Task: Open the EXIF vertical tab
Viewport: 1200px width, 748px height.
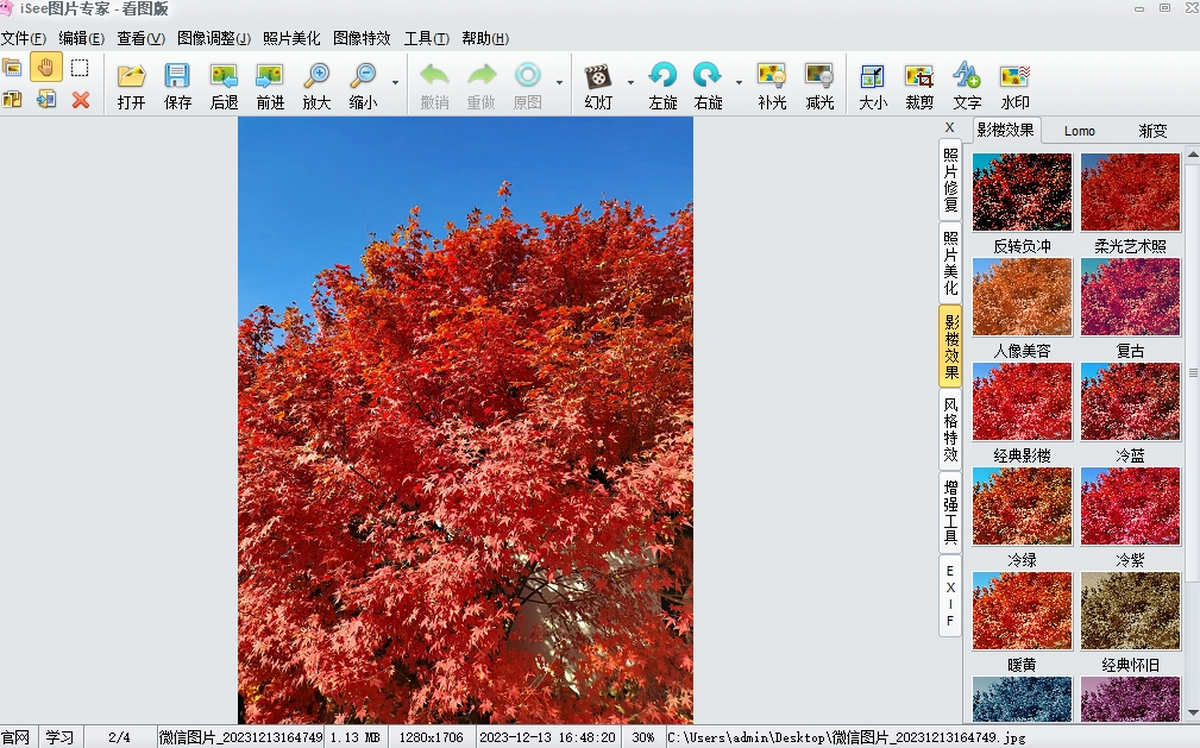Action: point(950,596)
